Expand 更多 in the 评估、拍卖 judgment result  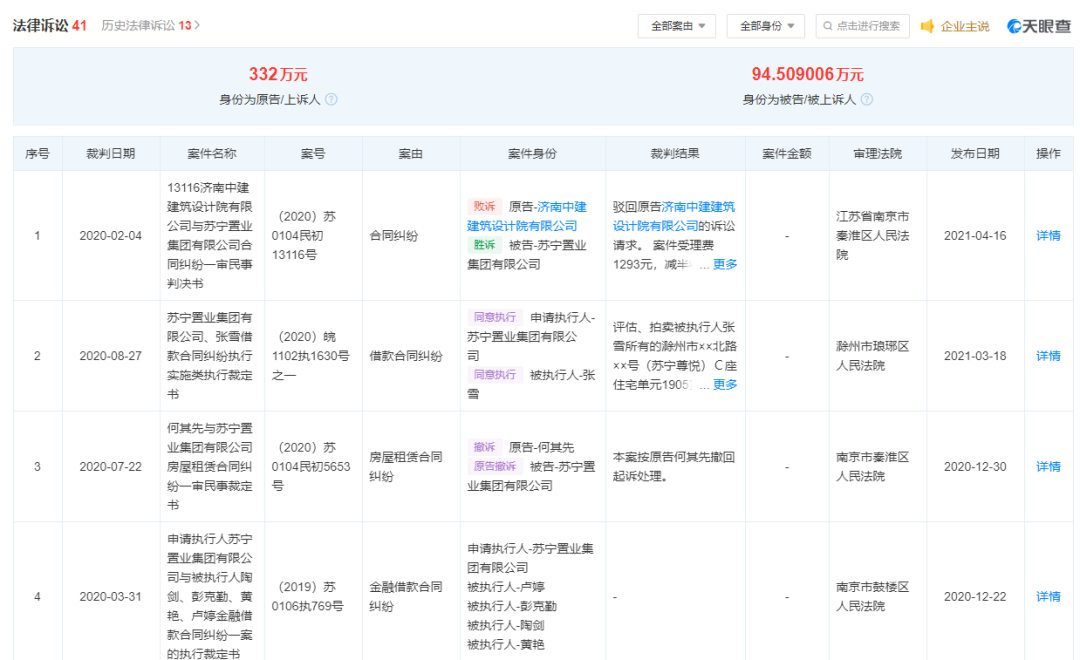(725, 384)
